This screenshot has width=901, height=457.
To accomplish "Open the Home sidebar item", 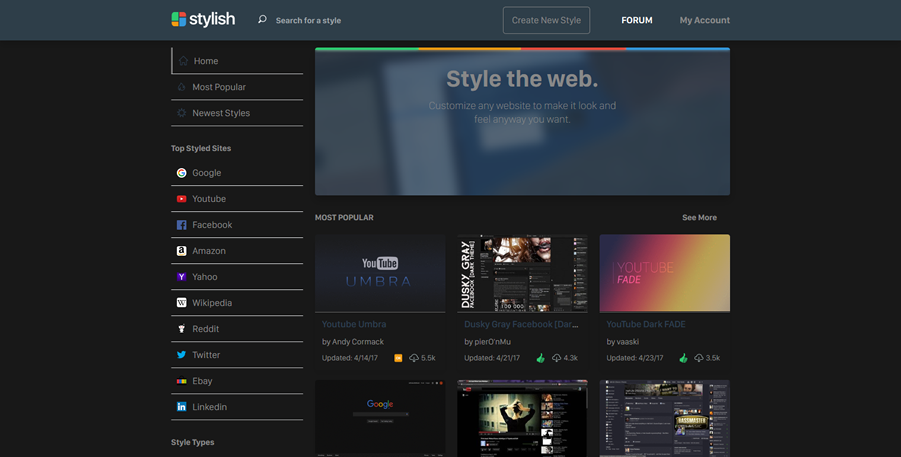I will click(x=237, y=61).
